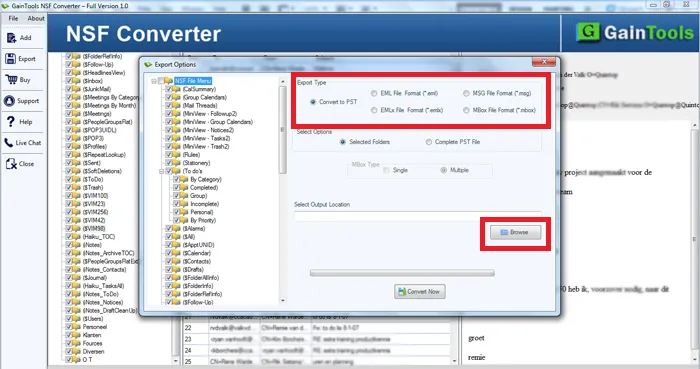Image resolution: width=700 pixels, height=369 pixels.
Task: Uncheck ($Trash) checkbox in main window tree
Action: [x=69, y=187]
